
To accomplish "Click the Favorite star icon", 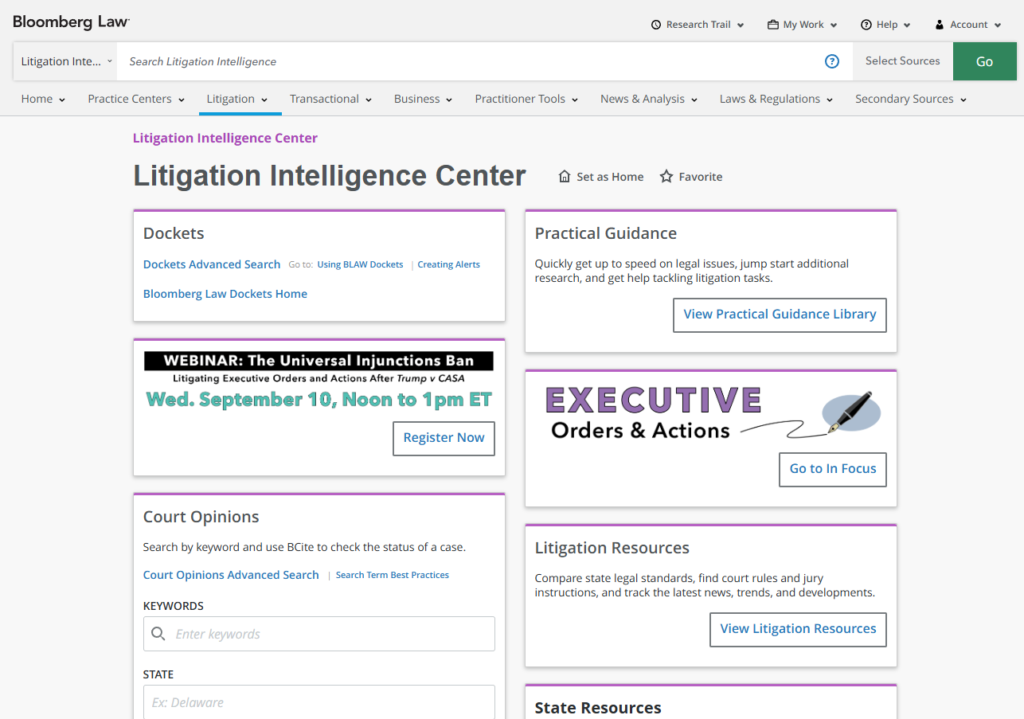I will coord(666,177).
